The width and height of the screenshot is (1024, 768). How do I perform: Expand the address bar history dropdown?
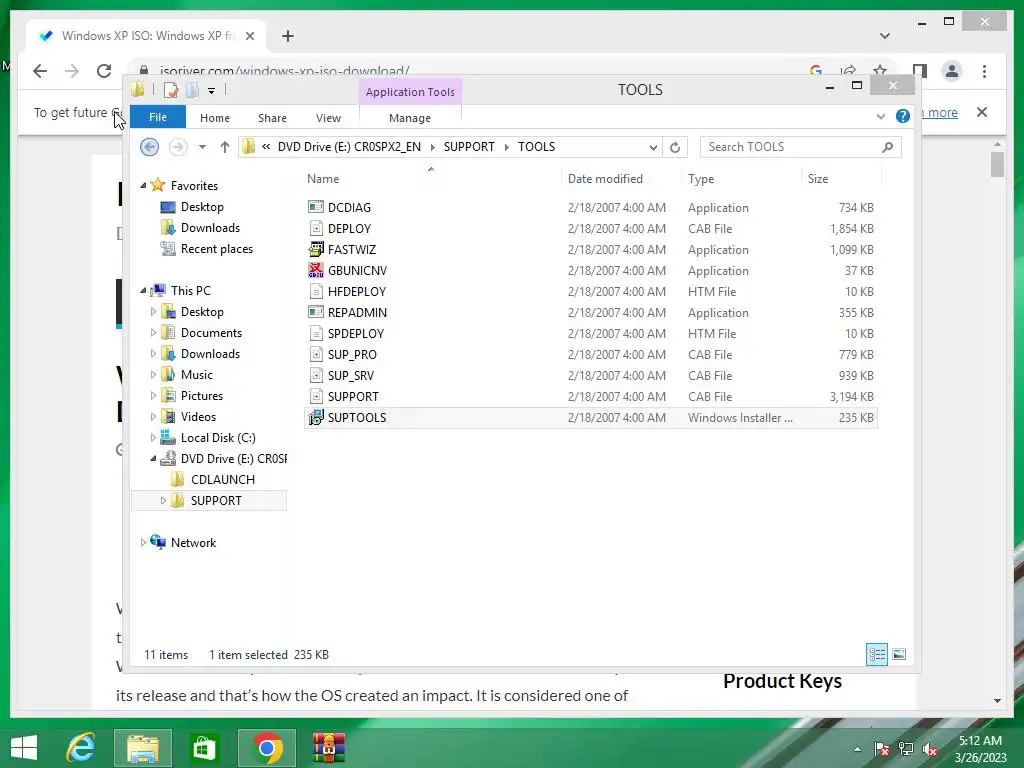pos(652,148)
